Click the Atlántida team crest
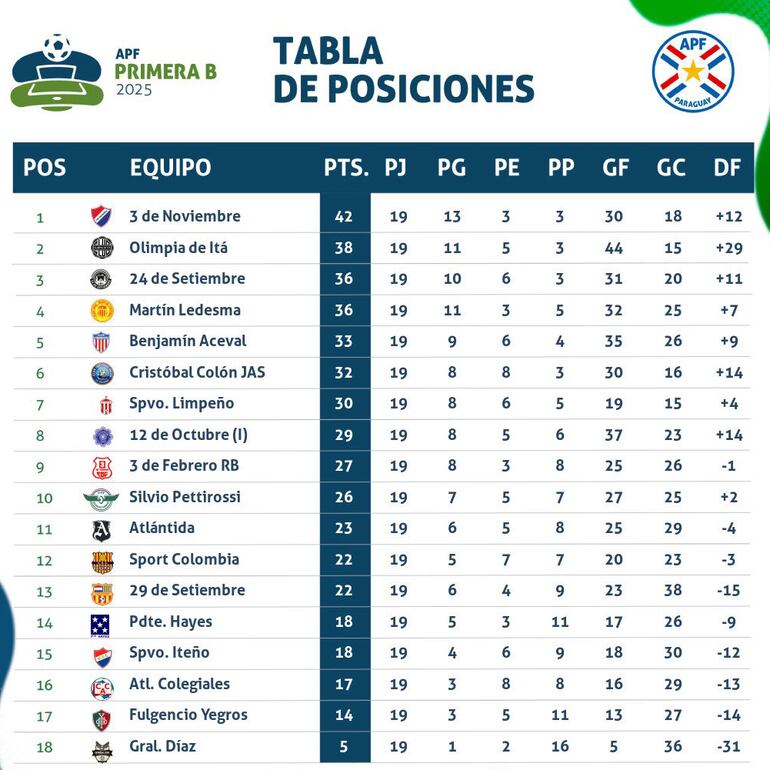 (x=102, y=529)
